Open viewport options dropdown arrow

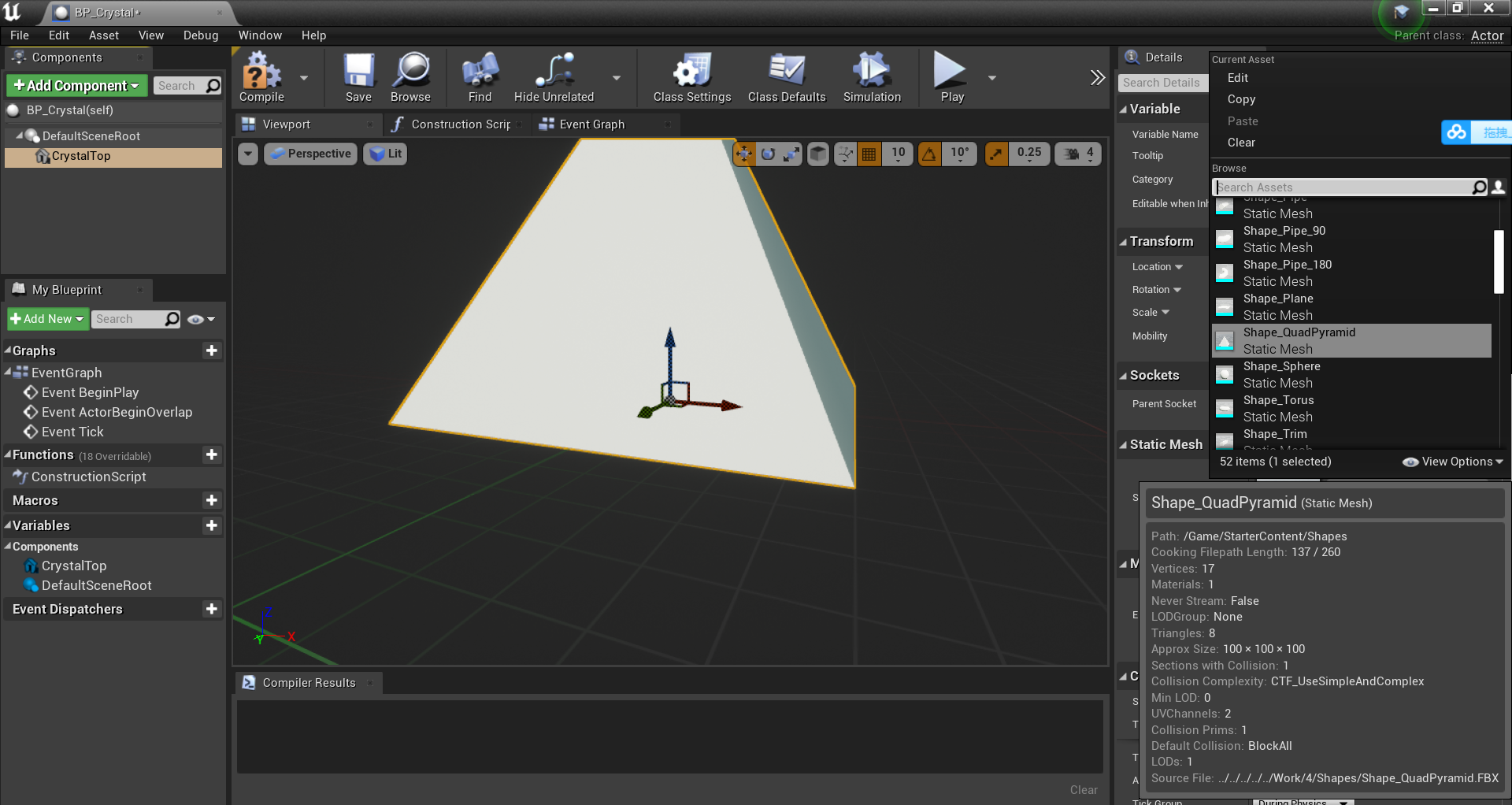coord(248,154)
